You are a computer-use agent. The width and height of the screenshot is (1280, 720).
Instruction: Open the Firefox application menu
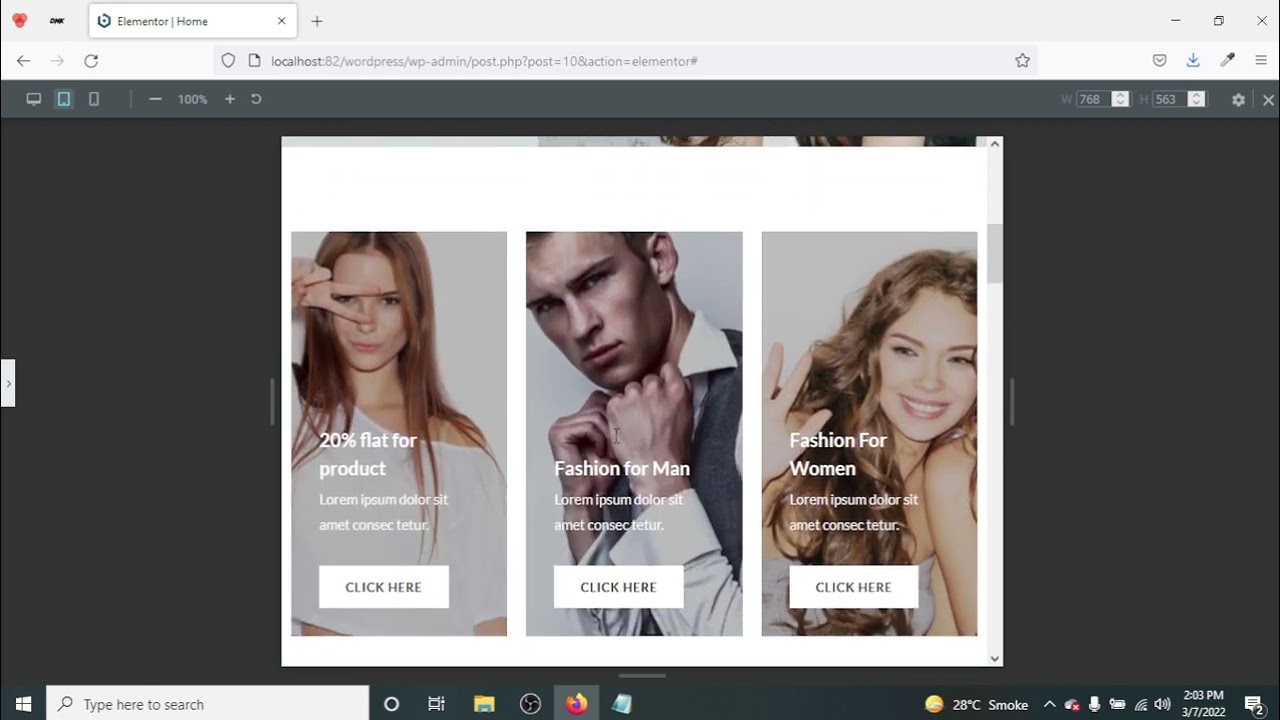click(1261, 61)
